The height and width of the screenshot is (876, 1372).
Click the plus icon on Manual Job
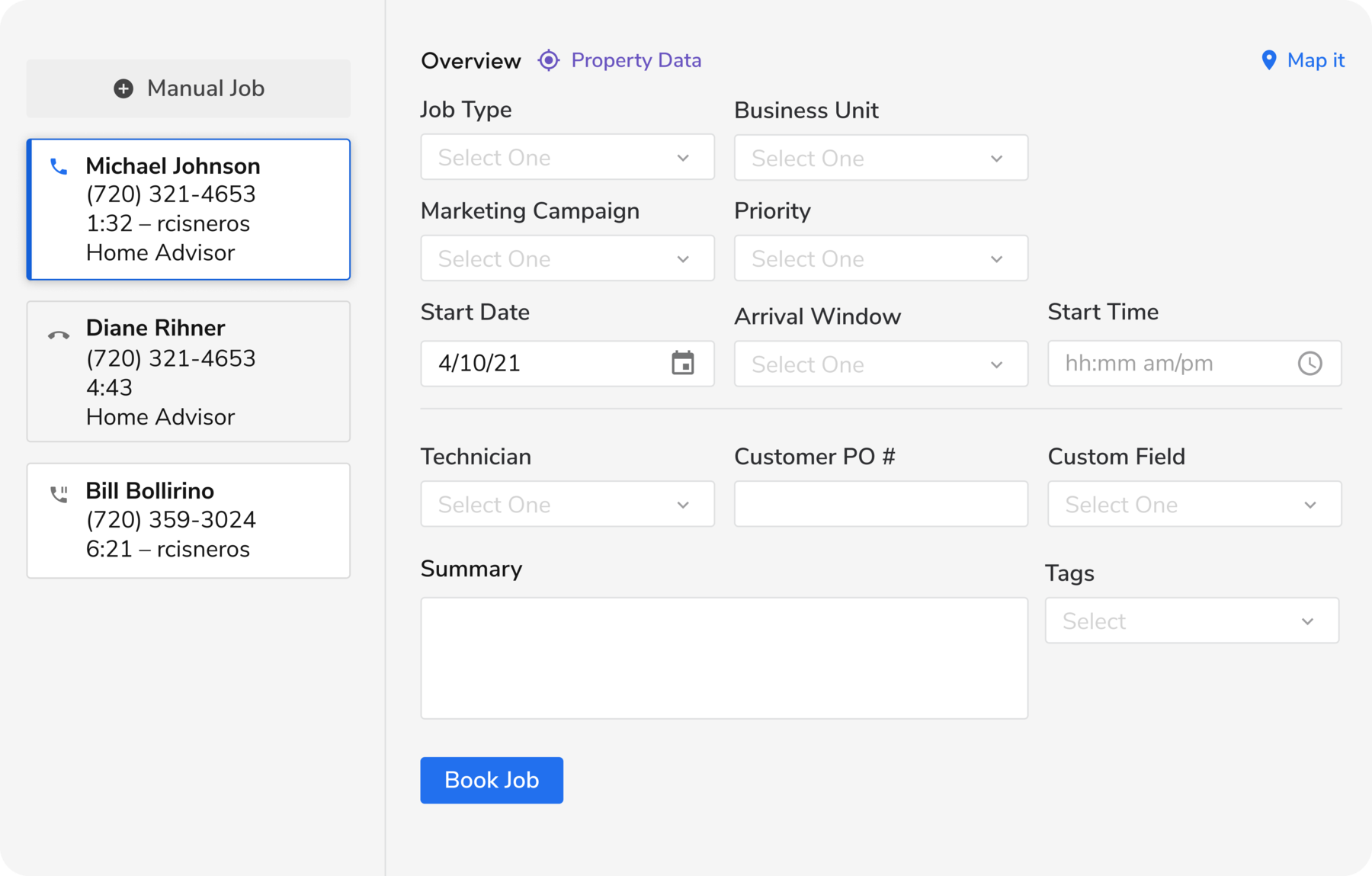click(x=123, y=88)
